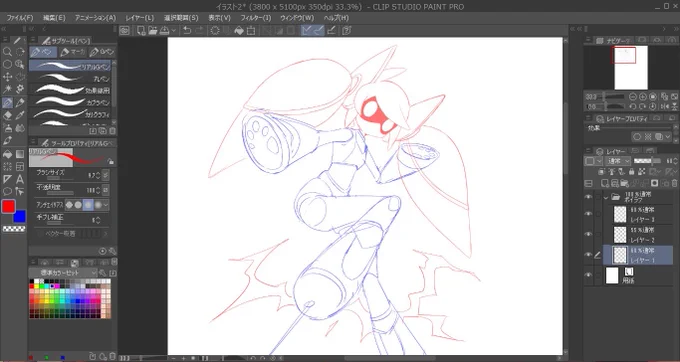Select the Pen tool in tool palette
The height and width of the screenshot is (362, 680).
tap(7, 103)
